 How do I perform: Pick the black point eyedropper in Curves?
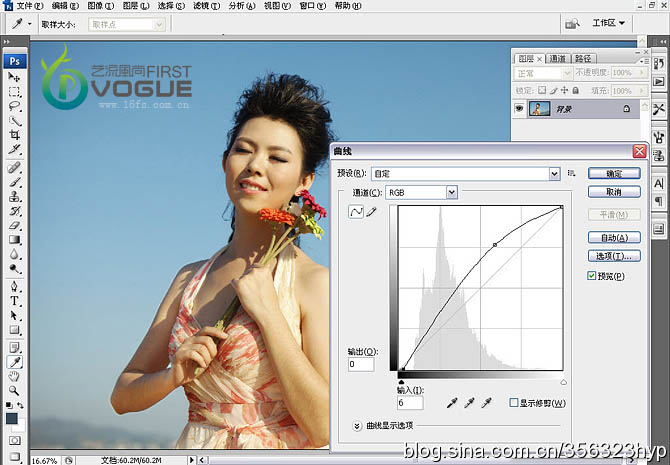point(451,402)
